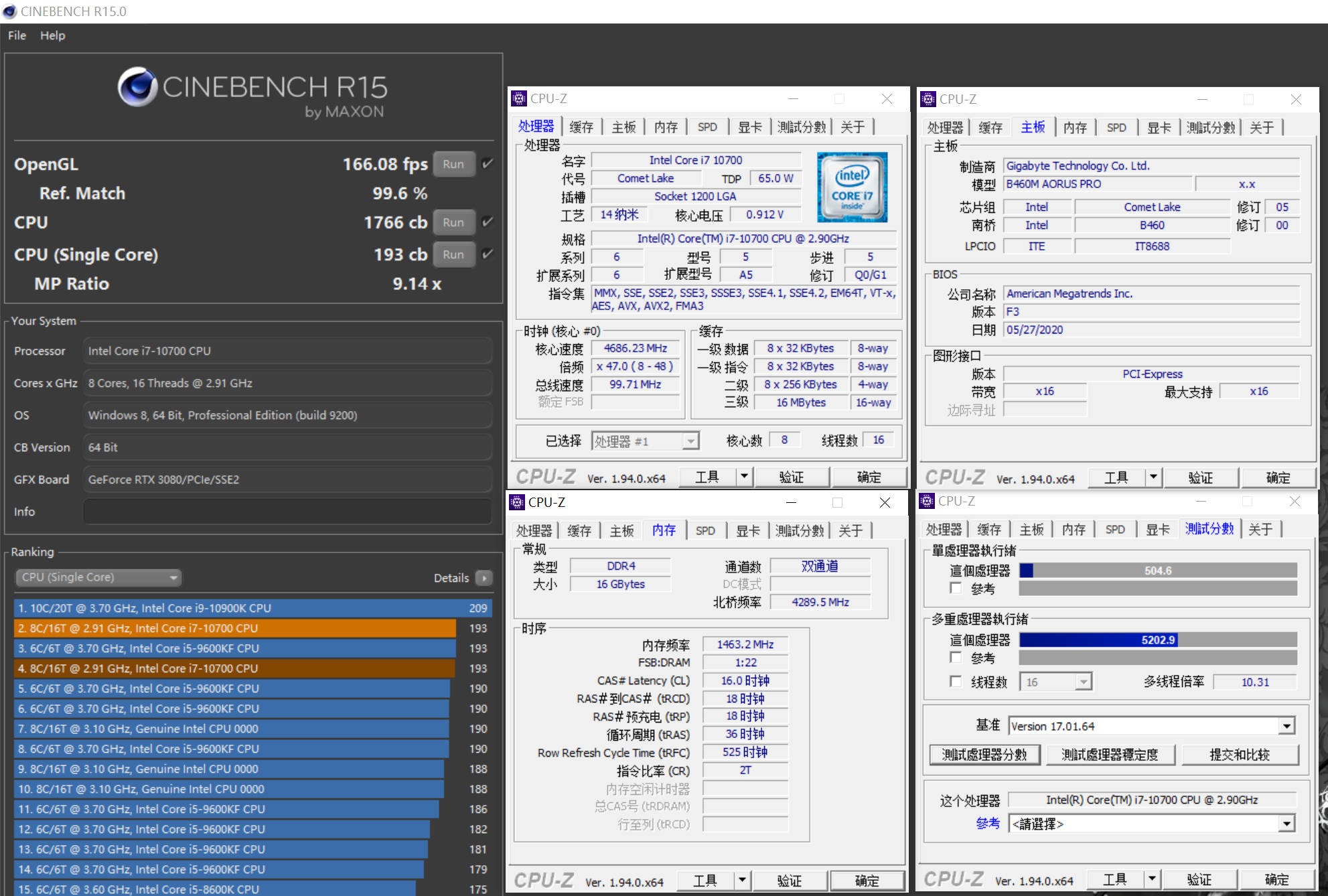Click 4686.23 MHz core speed value
Screen dimensions: 1328x896
coord(636,348)
